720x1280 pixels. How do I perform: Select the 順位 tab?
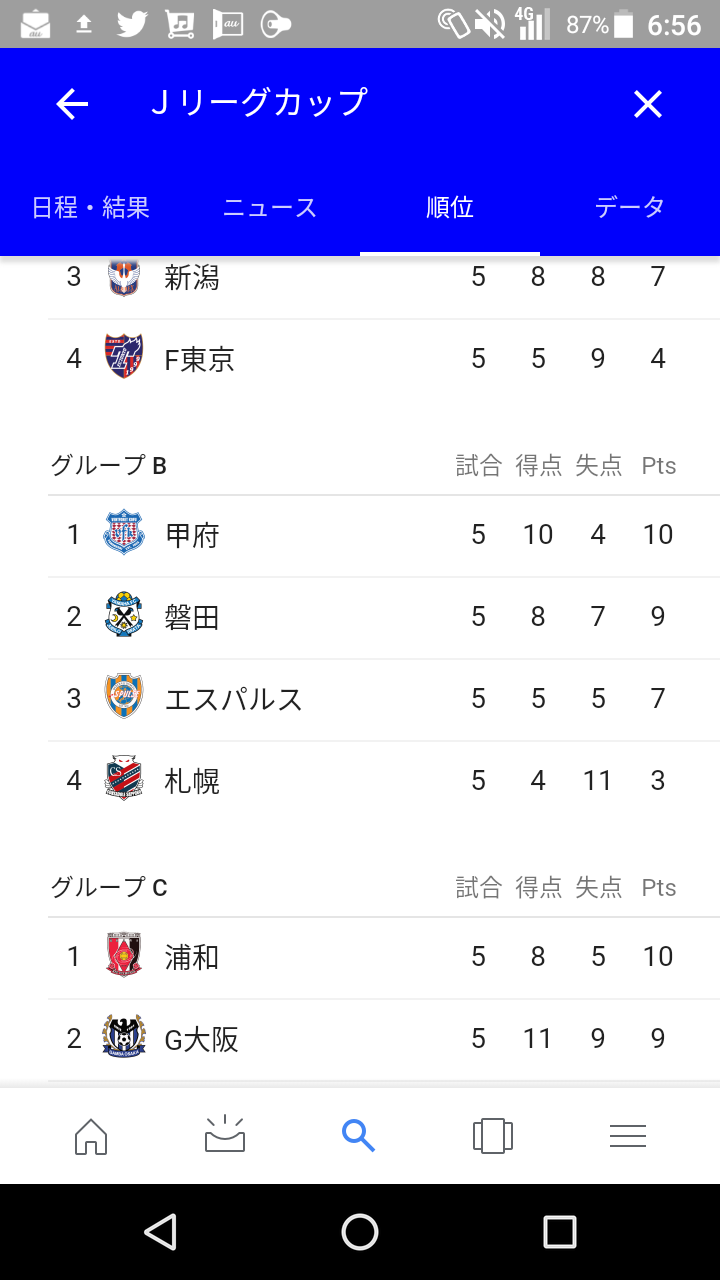point(450,208)
